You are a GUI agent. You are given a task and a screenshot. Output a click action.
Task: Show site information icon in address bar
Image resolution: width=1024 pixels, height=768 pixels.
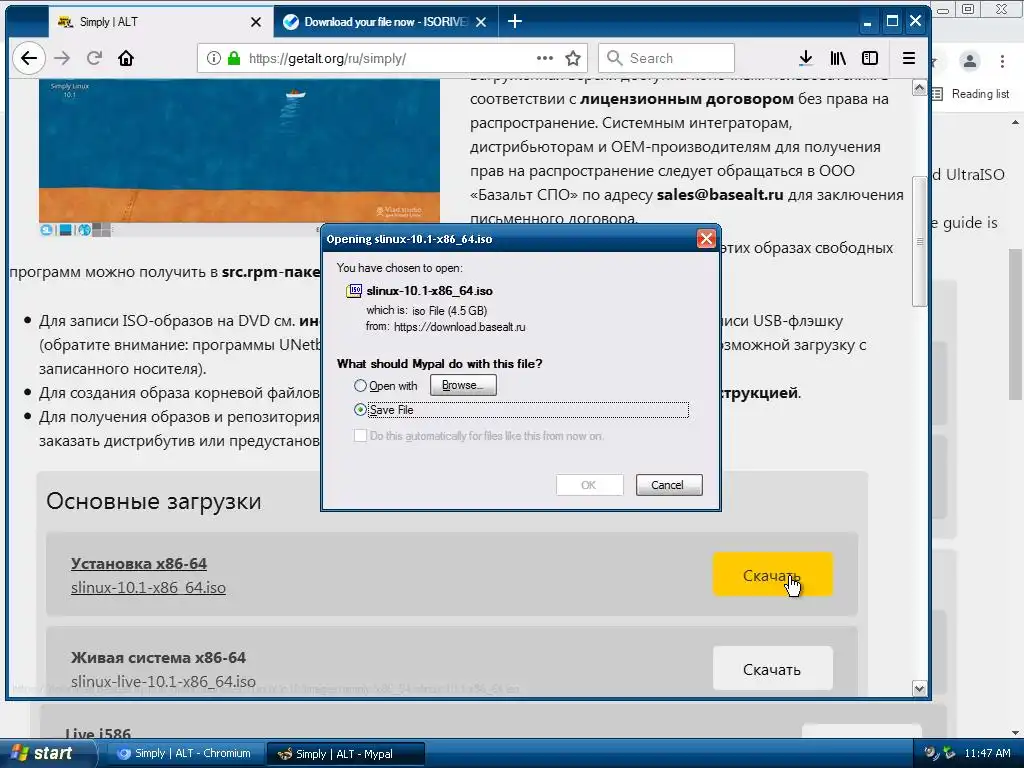(x=214, y=58)
